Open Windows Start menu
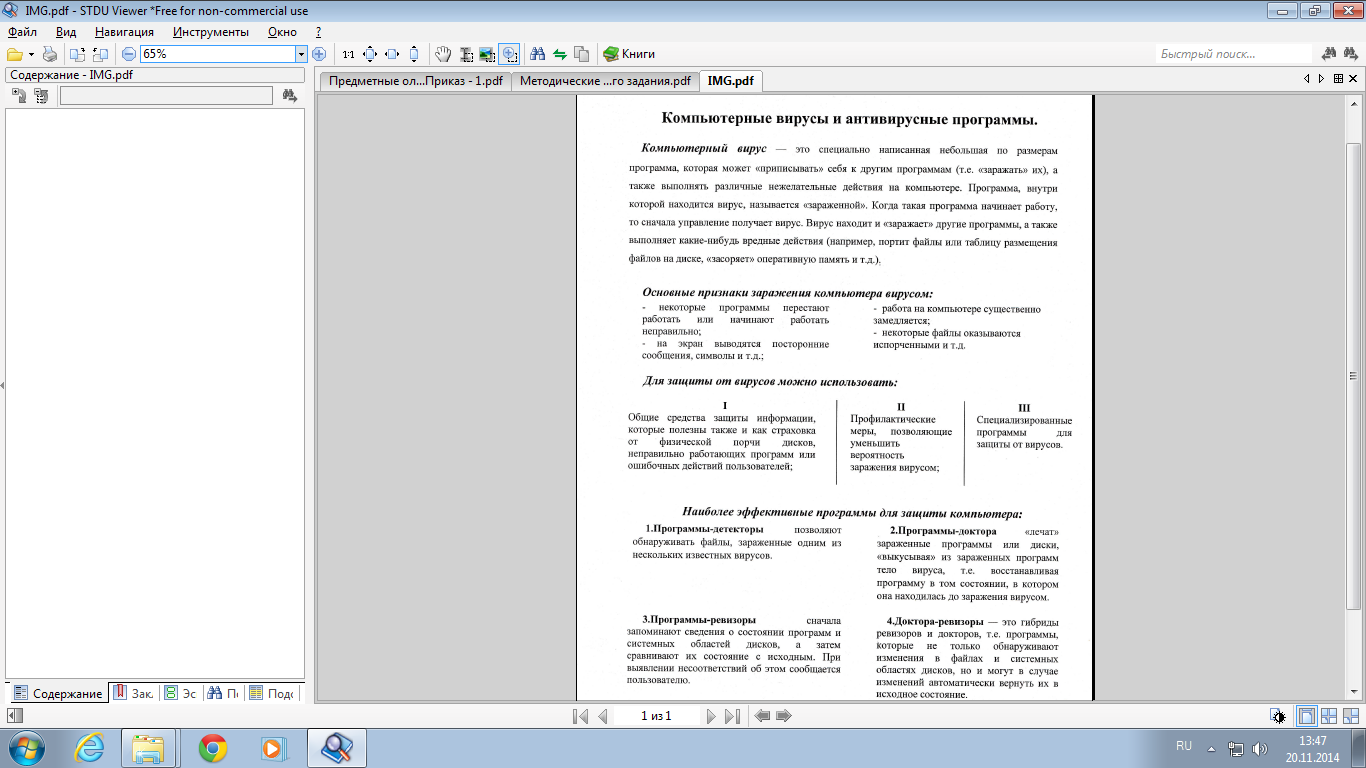Viewport: 1366px width, 768px height. (27, 747)
